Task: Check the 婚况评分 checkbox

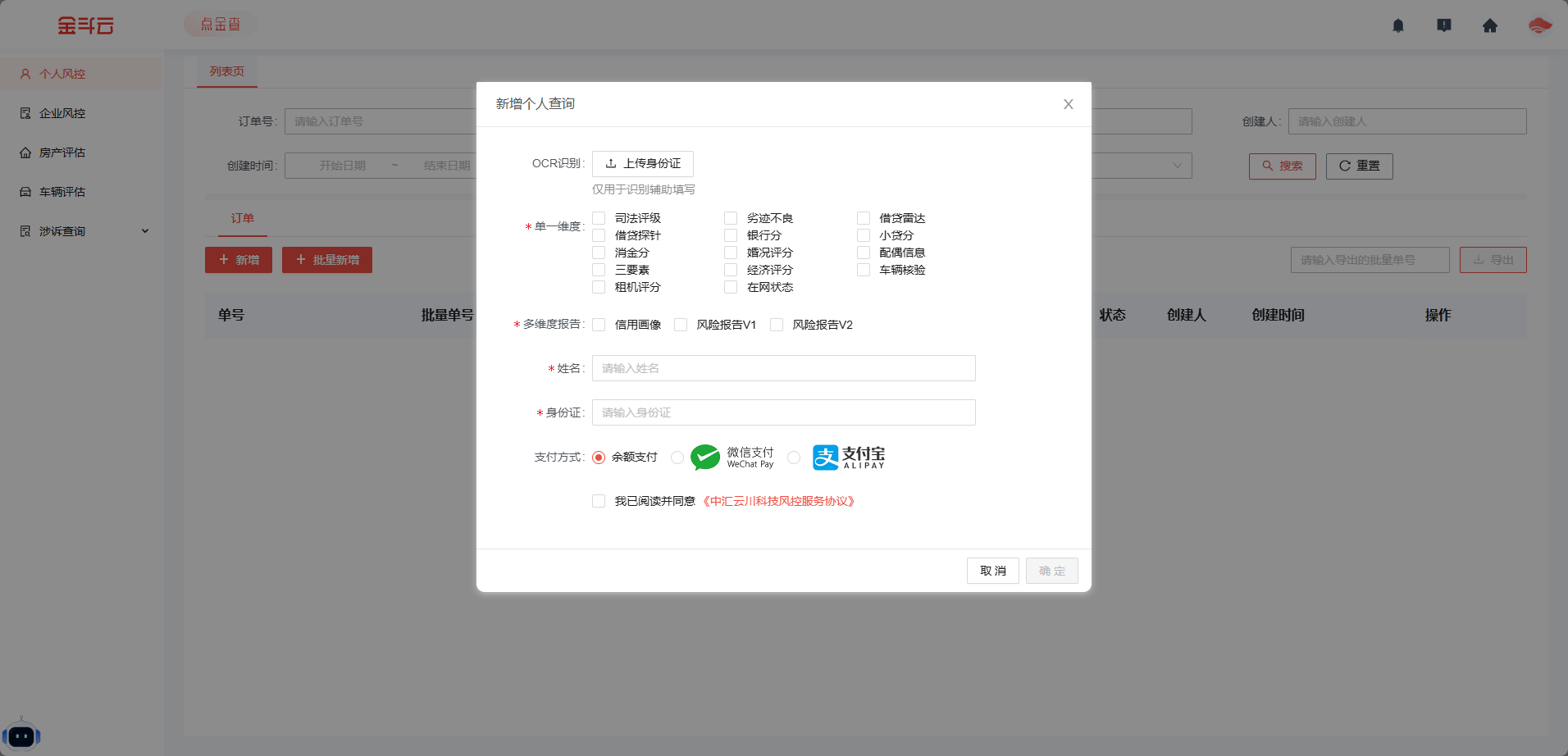Action: [x=731, y=253]
